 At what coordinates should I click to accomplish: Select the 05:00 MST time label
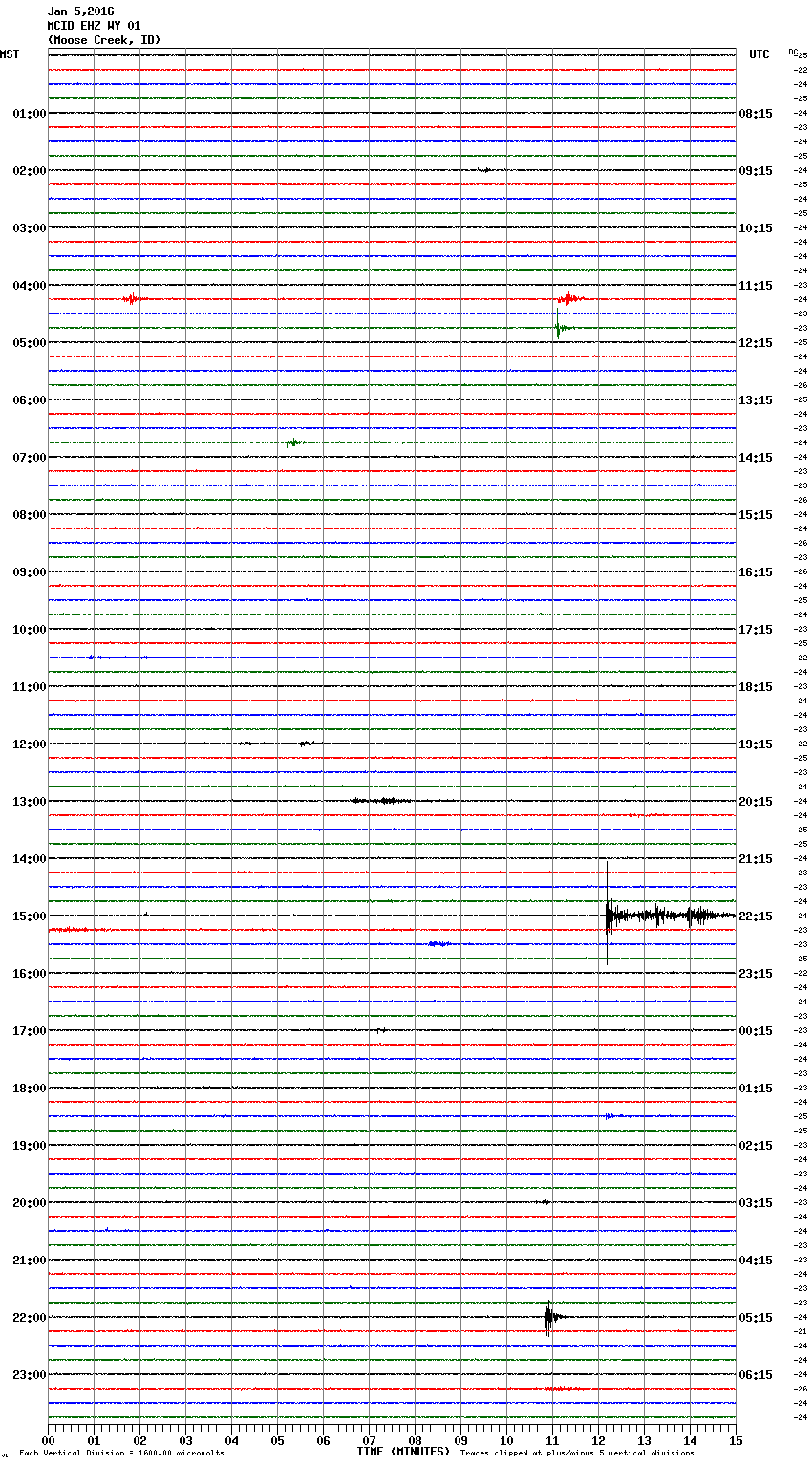pos(30,343)
